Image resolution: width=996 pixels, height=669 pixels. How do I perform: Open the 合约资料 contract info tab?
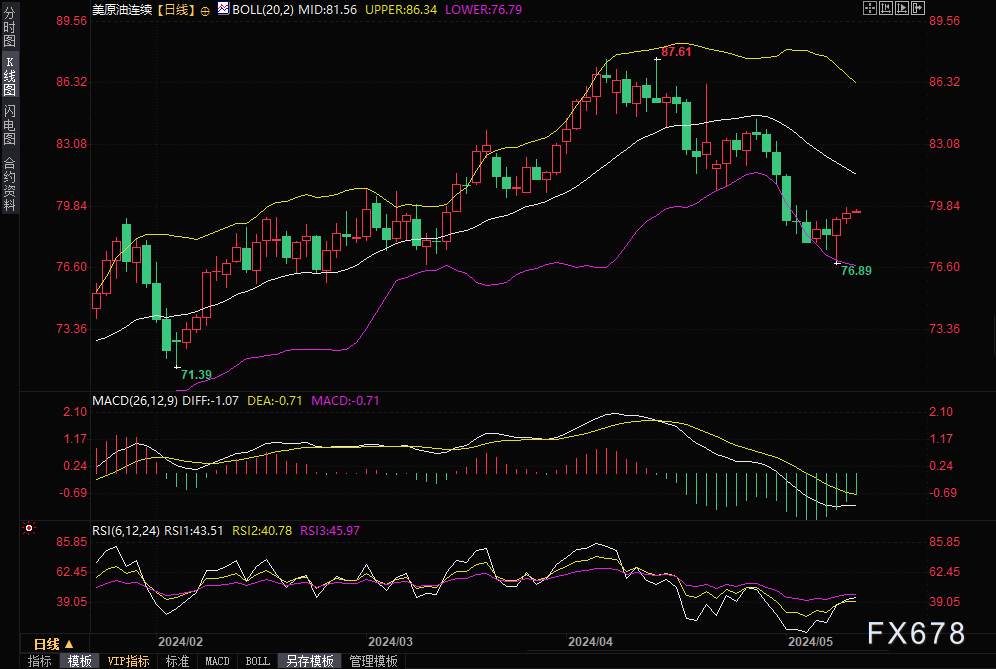[x=9, y=183]
